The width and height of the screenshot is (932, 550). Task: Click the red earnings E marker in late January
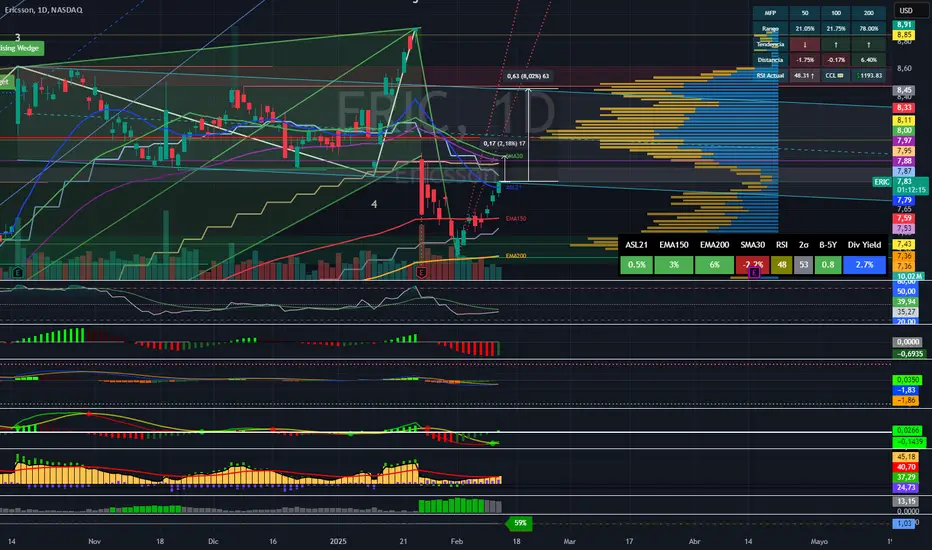click(x=421, y=273)
